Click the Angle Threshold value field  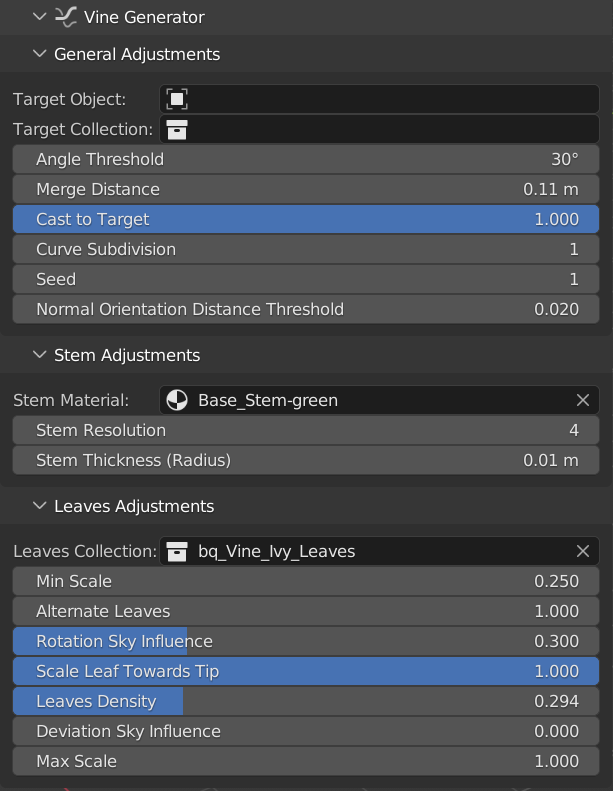[305, 159]
